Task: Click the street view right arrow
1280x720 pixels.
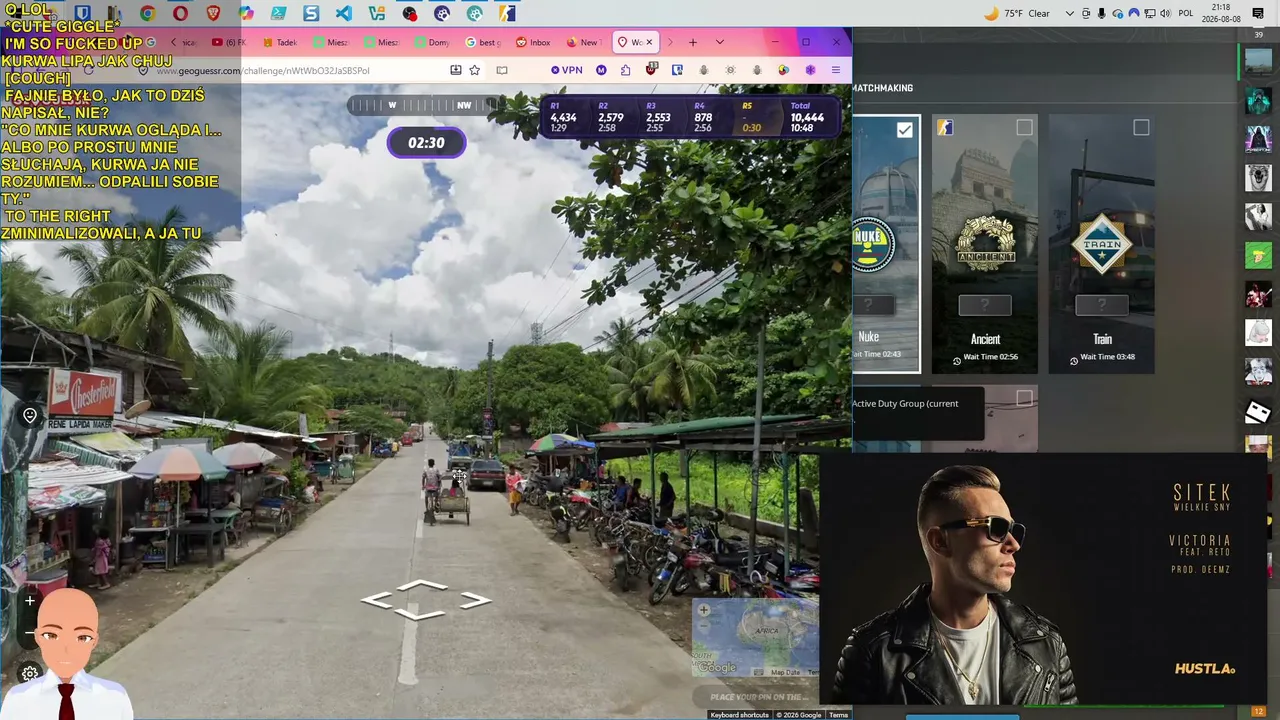Action: click(475, 600)
